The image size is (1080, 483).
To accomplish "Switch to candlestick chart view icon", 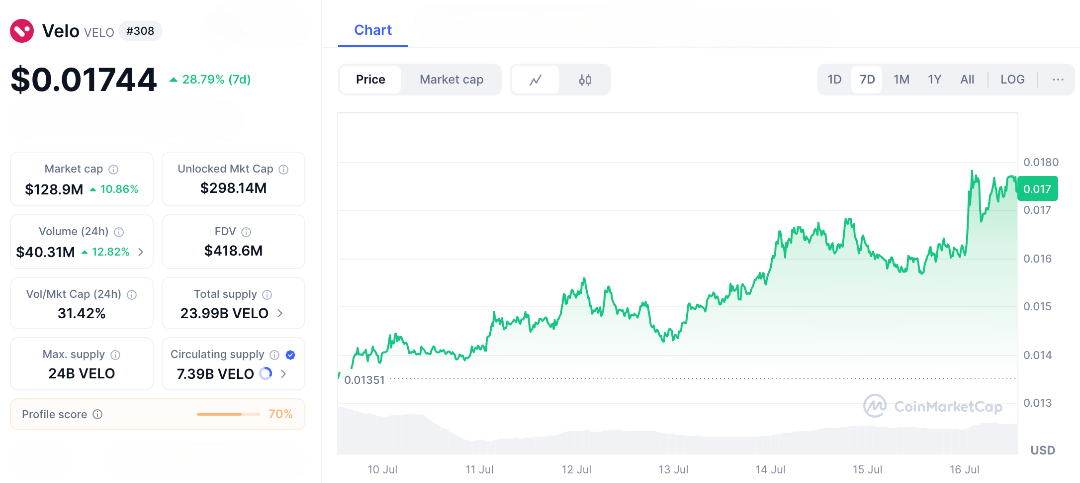I will click(585, 80).
